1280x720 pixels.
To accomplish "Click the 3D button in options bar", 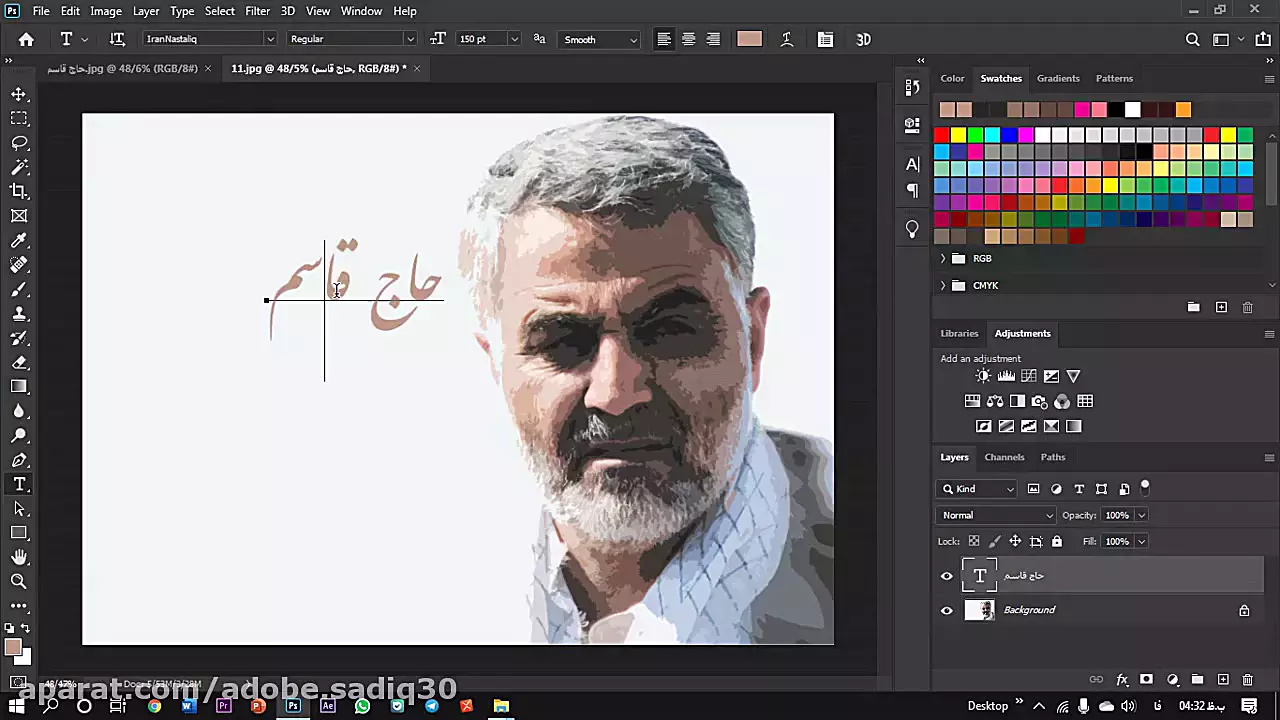I will 863,39.
